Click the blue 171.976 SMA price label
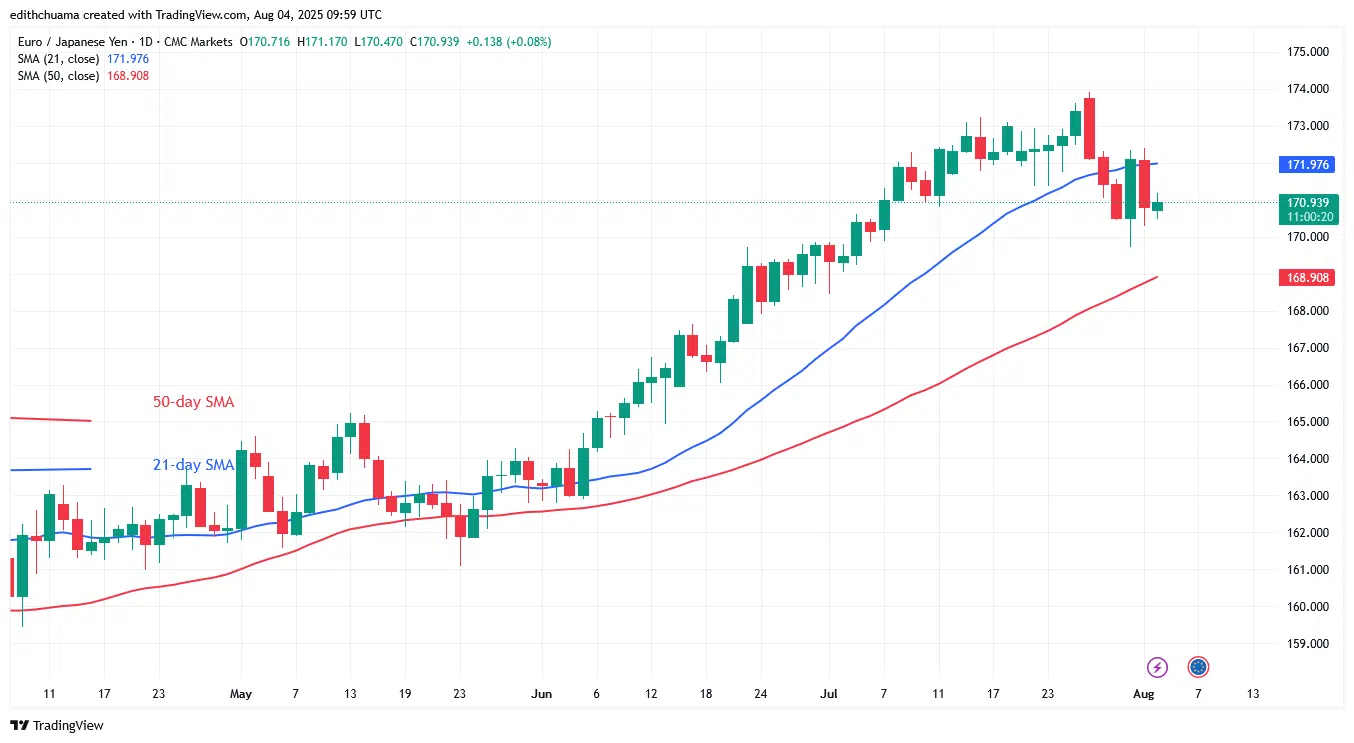Image resolution: width=1354 pixels, height=743 pixels. click(x=1306, y=164)
